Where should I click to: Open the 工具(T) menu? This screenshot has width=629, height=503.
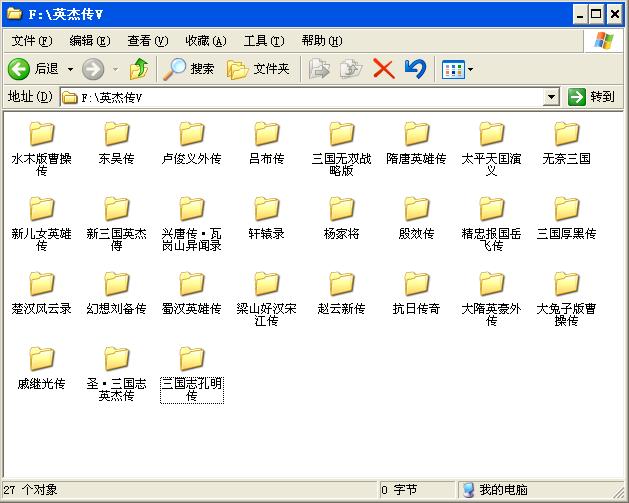pyautogui.click(x=264, y=41)
